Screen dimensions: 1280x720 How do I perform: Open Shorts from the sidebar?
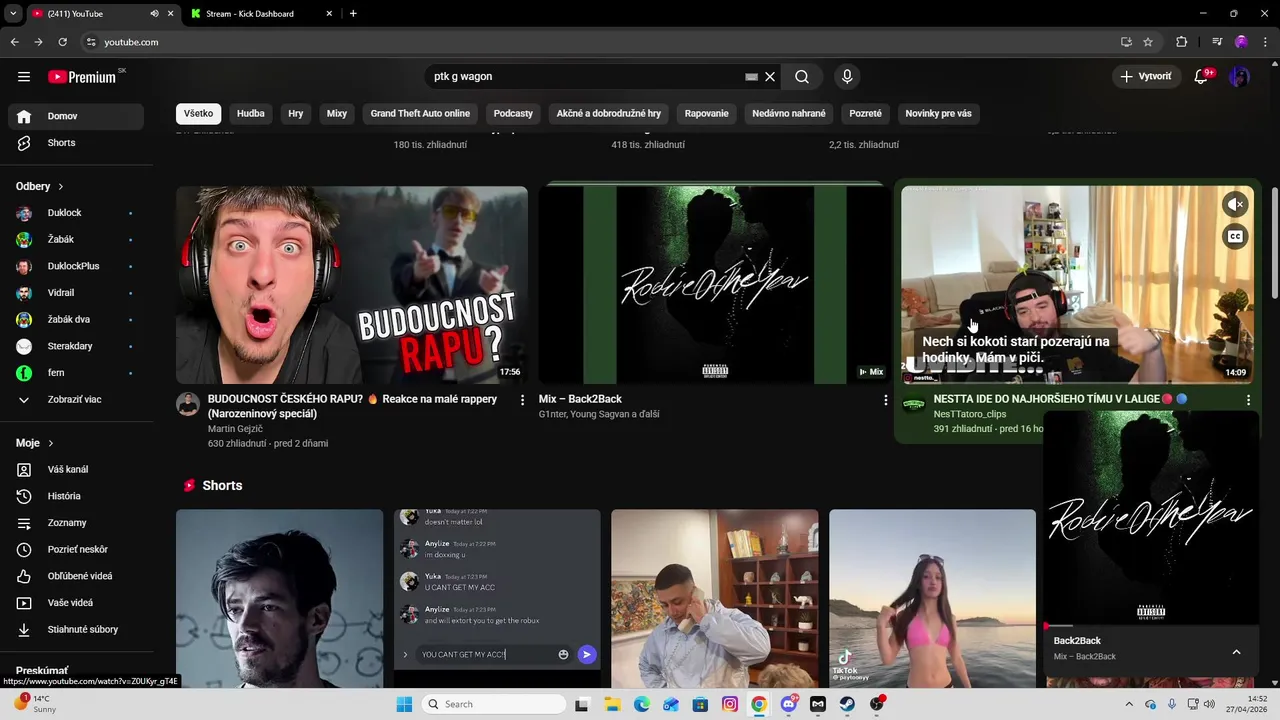[x=76, y=143]
